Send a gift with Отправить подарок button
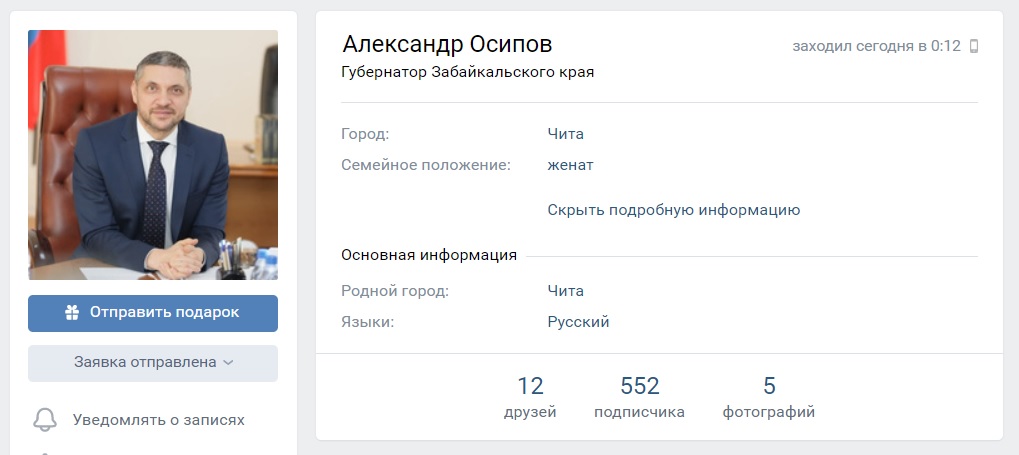1019x455 pixels. pyautogui.click(x=153, y=313)
